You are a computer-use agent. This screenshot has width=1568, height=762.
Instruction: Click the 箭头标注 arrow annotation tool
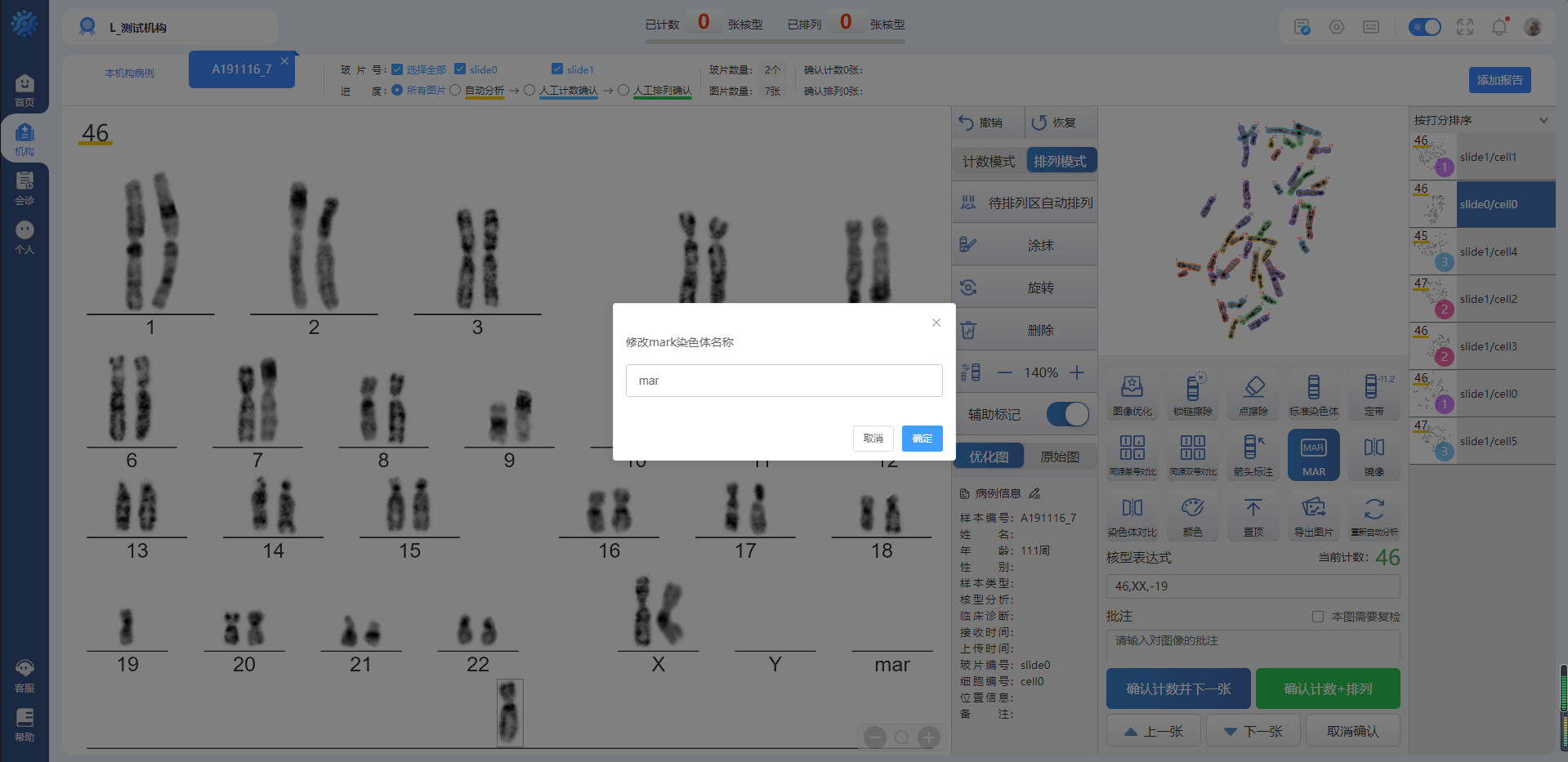1253,455
